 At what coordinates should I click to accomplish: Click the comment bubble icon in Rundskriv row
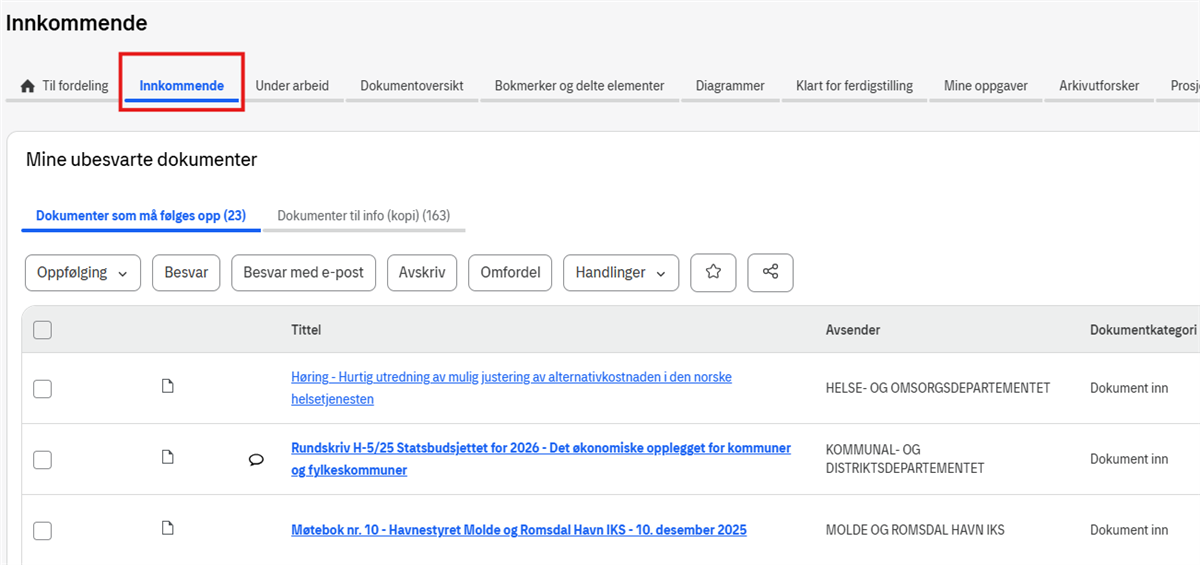(x=256, y=459)
